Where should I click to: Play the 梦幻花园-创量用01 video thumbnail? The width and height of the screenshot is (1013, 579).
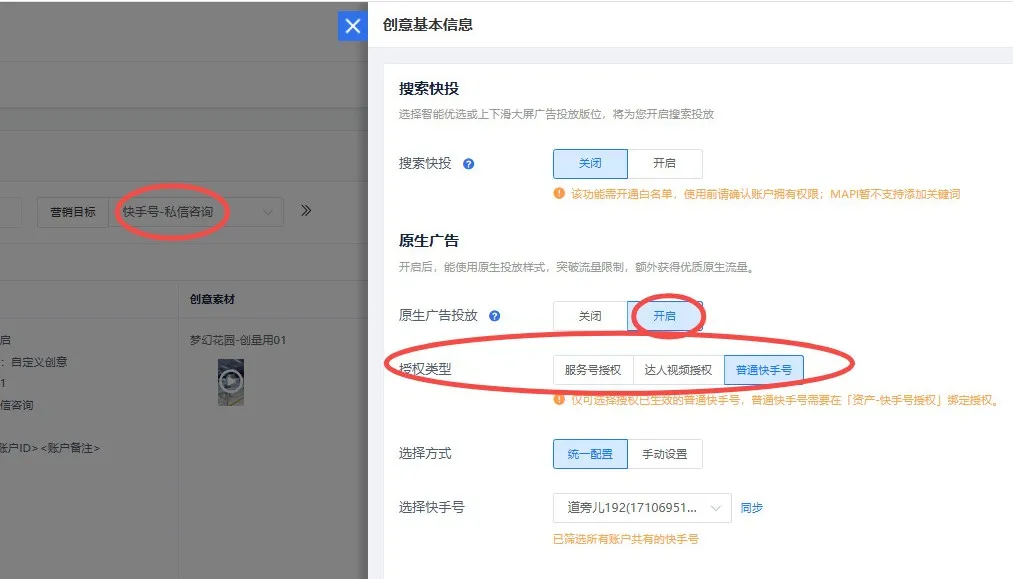[231, 381]
